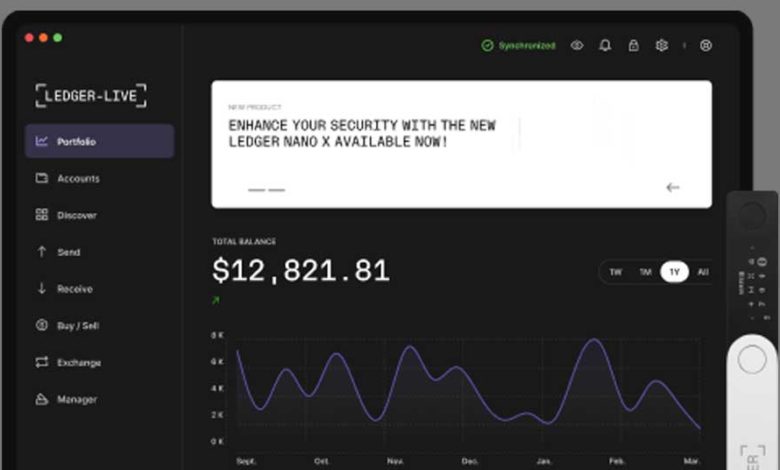Click the Dec. label on the chart axis
This screenshot has width=780, height=470.
click(470, 461)
